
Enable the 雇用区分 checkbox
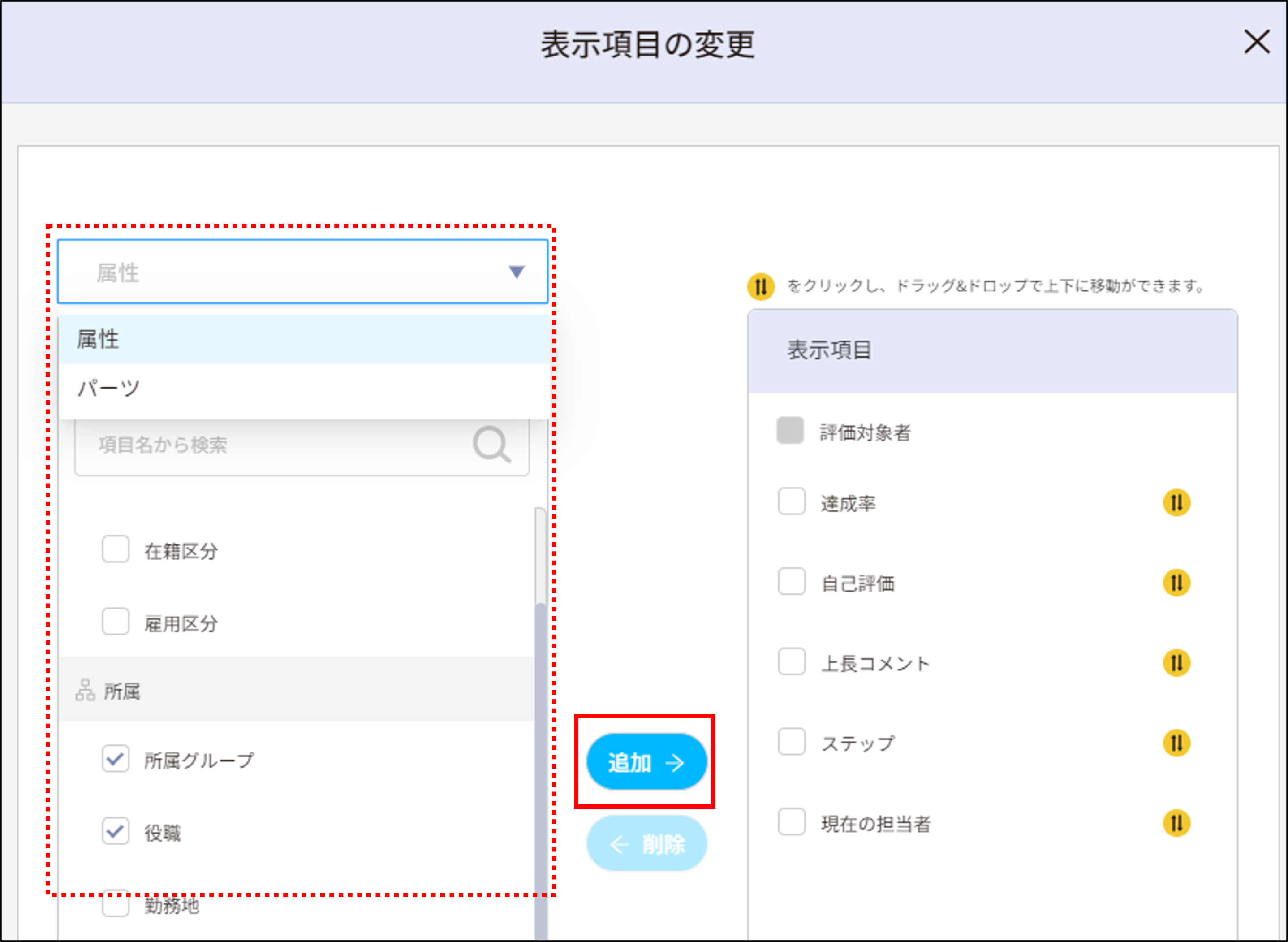116,622
